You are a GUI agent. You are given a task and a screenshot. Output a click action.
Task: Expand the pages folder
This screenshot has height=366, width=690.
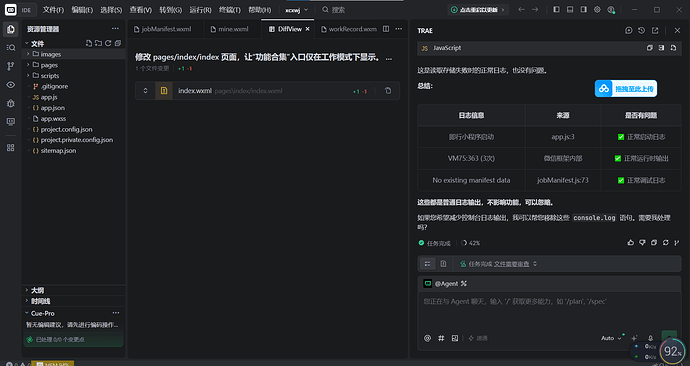click(28, 65)
